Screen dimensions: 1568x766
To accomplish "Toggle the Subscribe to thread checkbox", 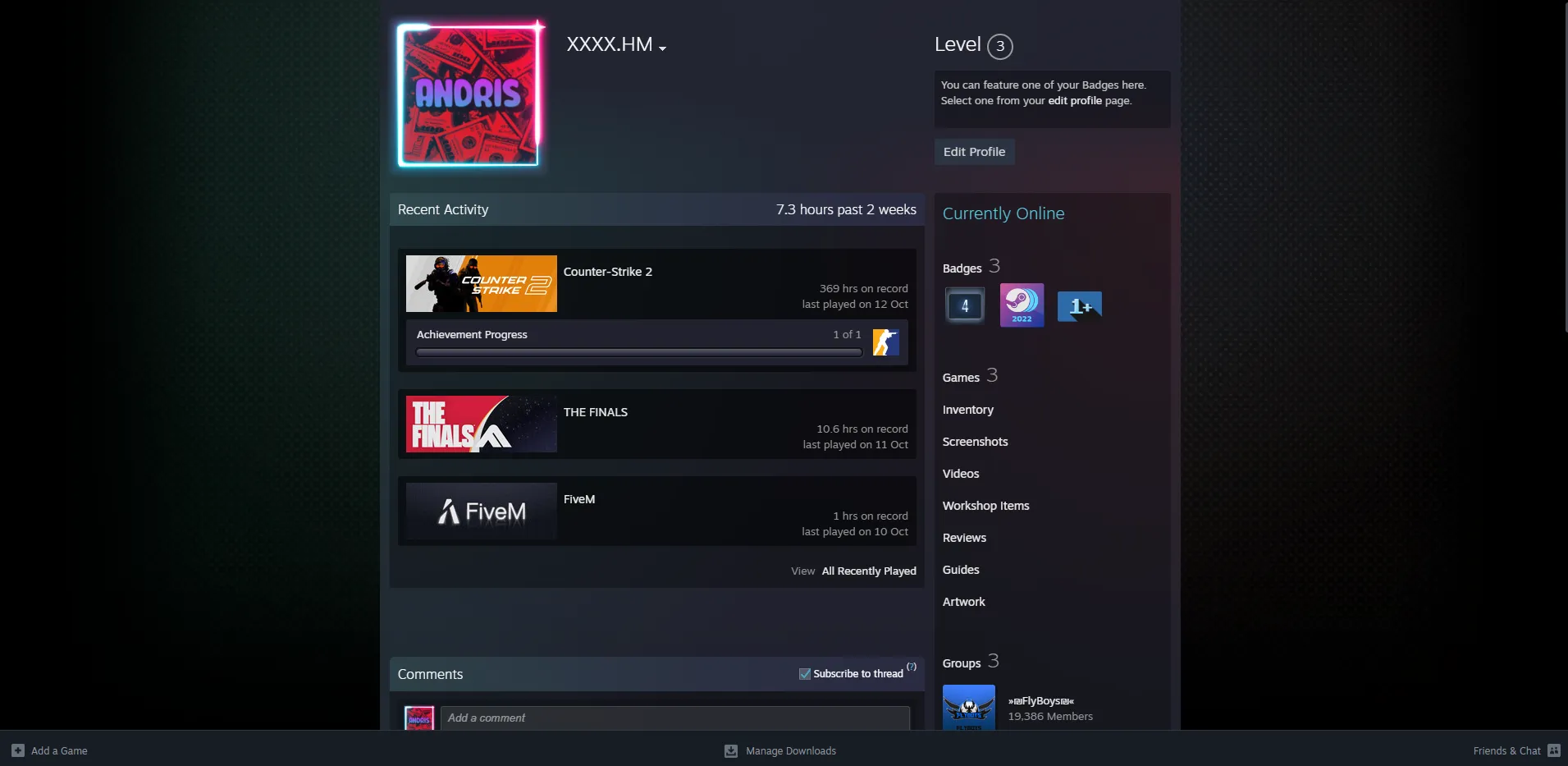I will pyautogui.click(x=805, y=674).
